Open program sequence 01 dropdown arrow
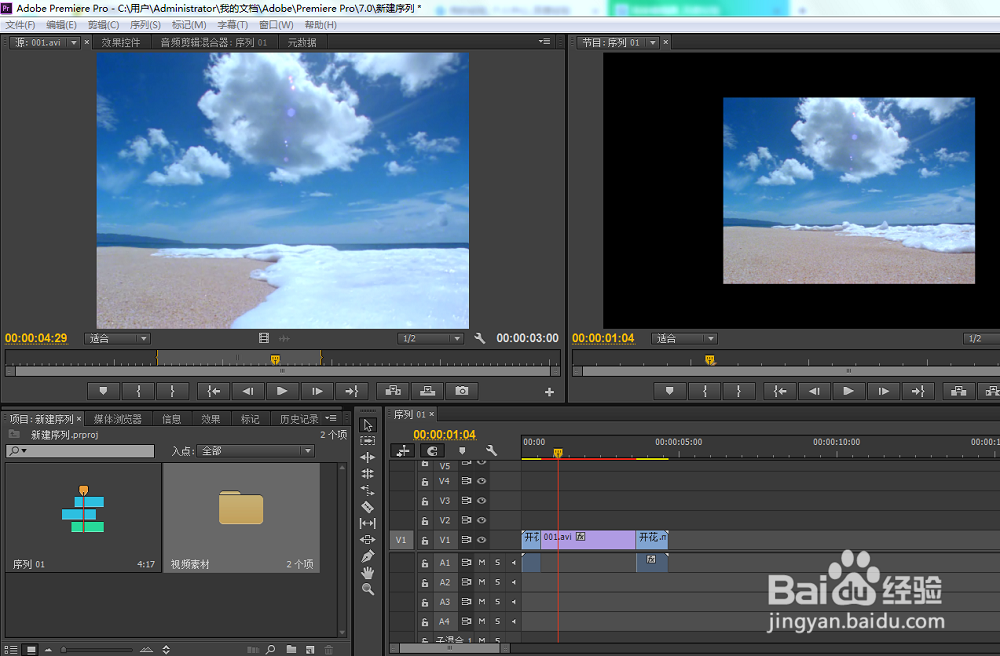Image resolution: width=1000 pixels, height=656 pixels. [652, 43]
